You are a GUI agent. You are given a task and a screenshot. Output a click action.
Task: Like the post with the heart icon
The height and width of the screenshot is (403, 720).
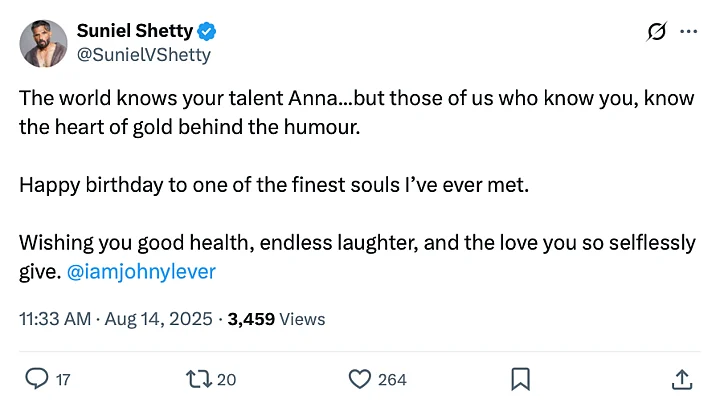[x=358, y=379]
